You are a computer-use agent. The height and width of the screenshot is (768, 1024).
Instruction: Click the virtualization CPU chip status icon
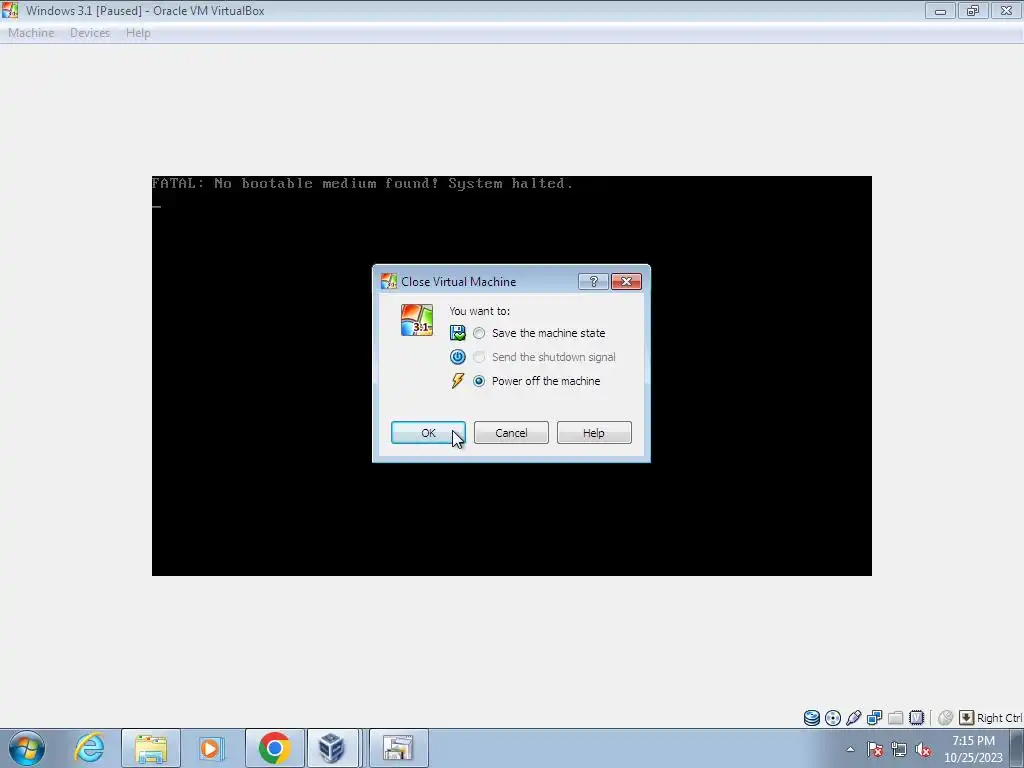pyautogui.click(x=916, y=718)
